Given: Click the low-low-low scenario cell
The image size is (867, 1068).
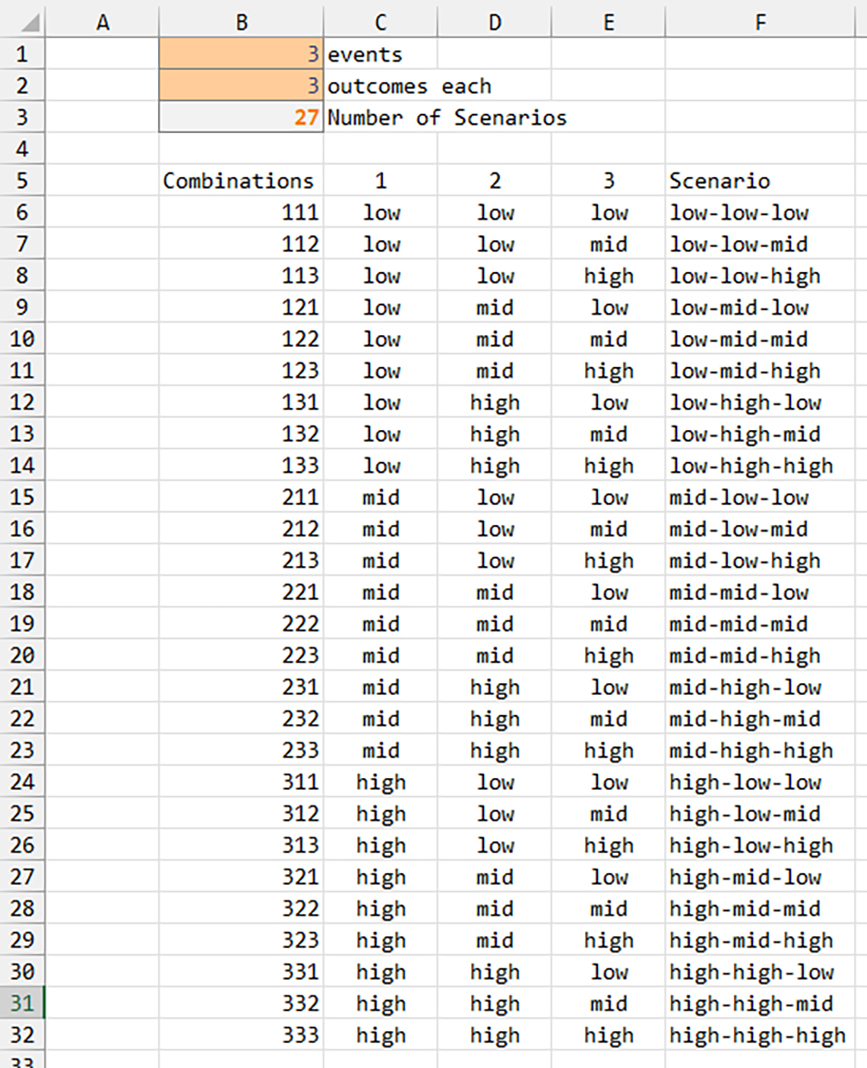Looking at the screenshot, I should pyautogui.click(x=760, y=212).
